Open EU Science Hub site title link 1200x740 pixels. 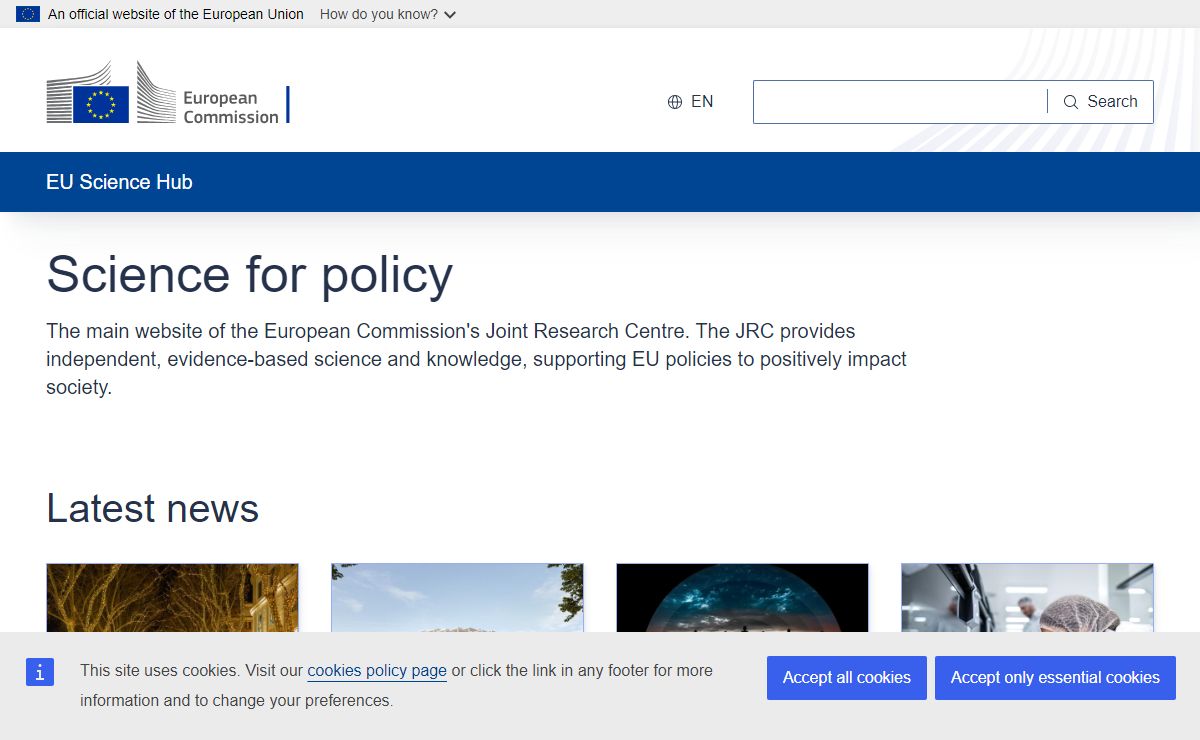(x=119, y=182)
